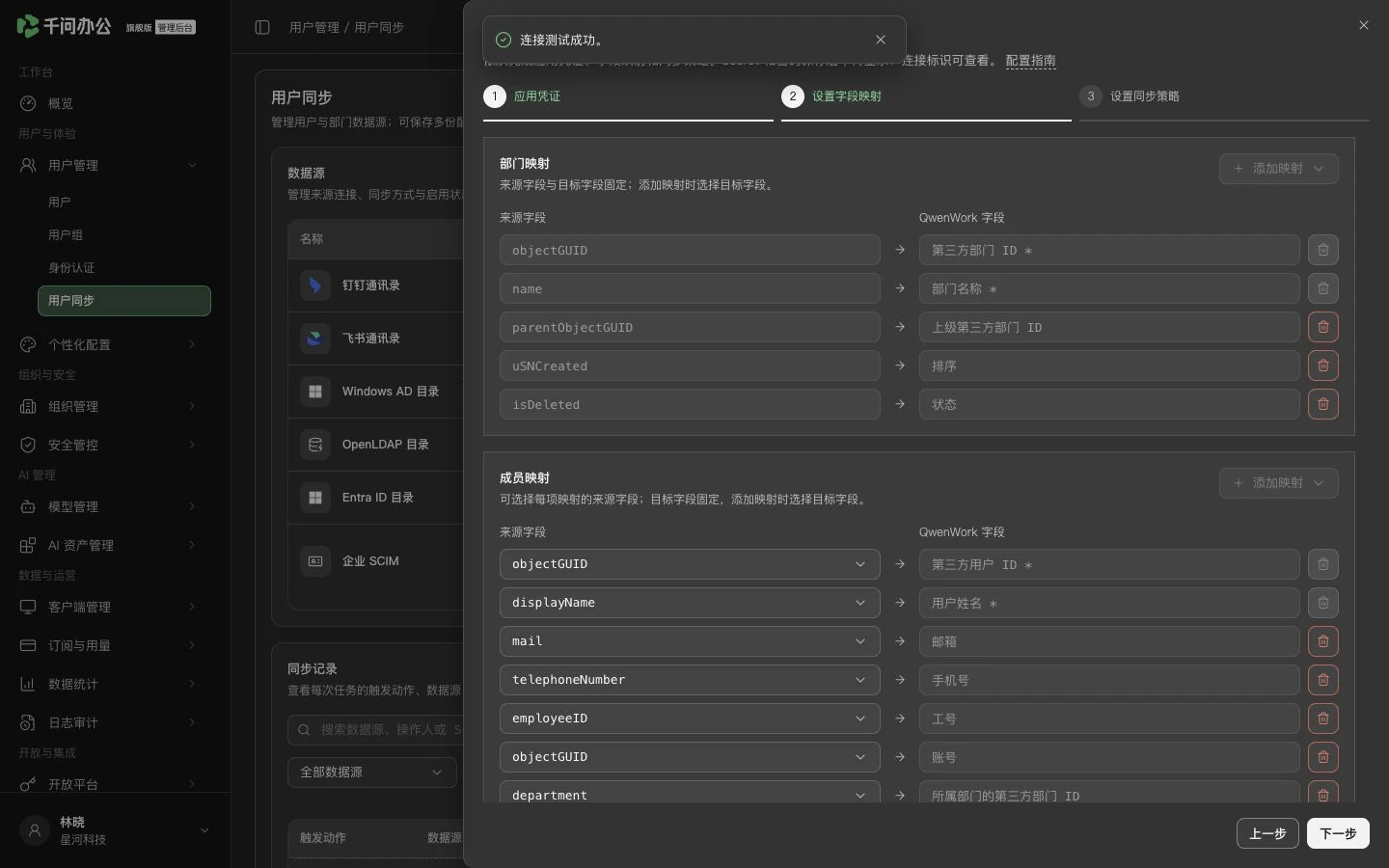Open source field dropdown for 第三方用户 ID
1389x868 pixels.
coord(690,564)
